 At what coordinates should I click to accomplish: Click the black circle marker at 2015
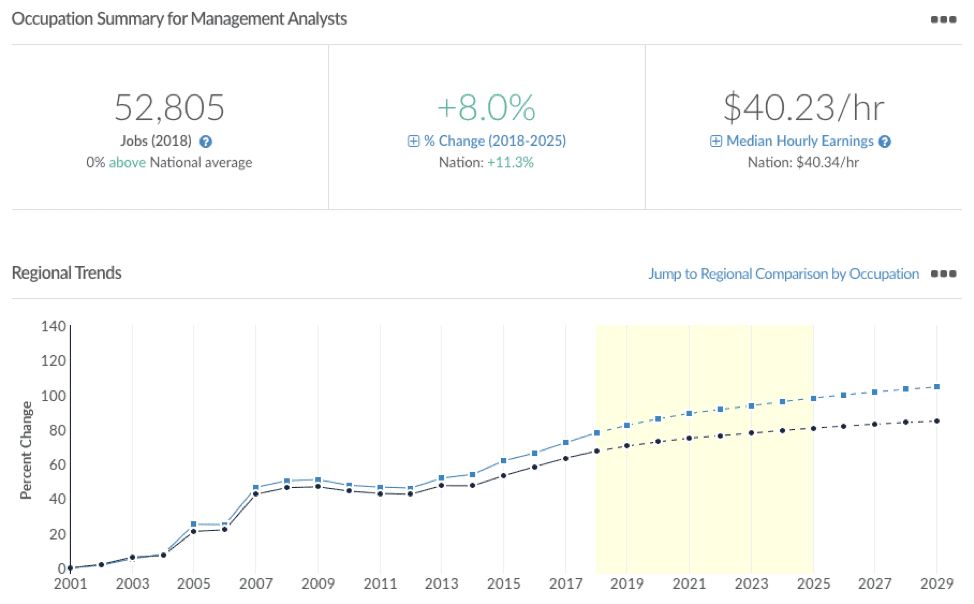point(504,475)
